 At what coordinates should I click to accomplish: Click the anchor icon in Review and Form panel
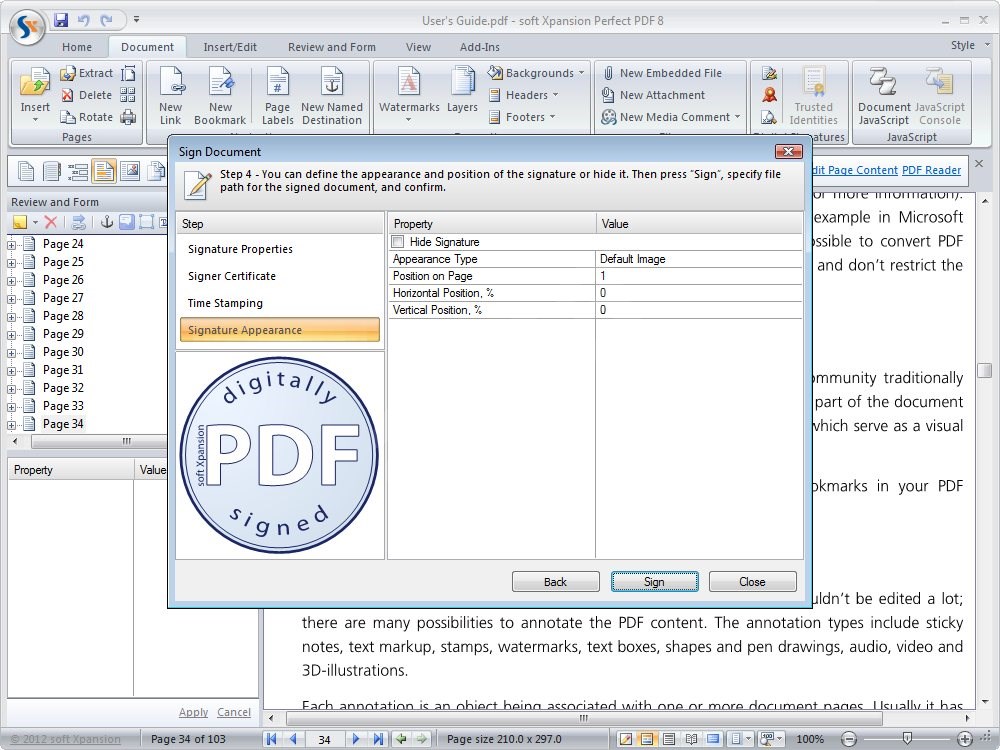[x=107, y=222]
